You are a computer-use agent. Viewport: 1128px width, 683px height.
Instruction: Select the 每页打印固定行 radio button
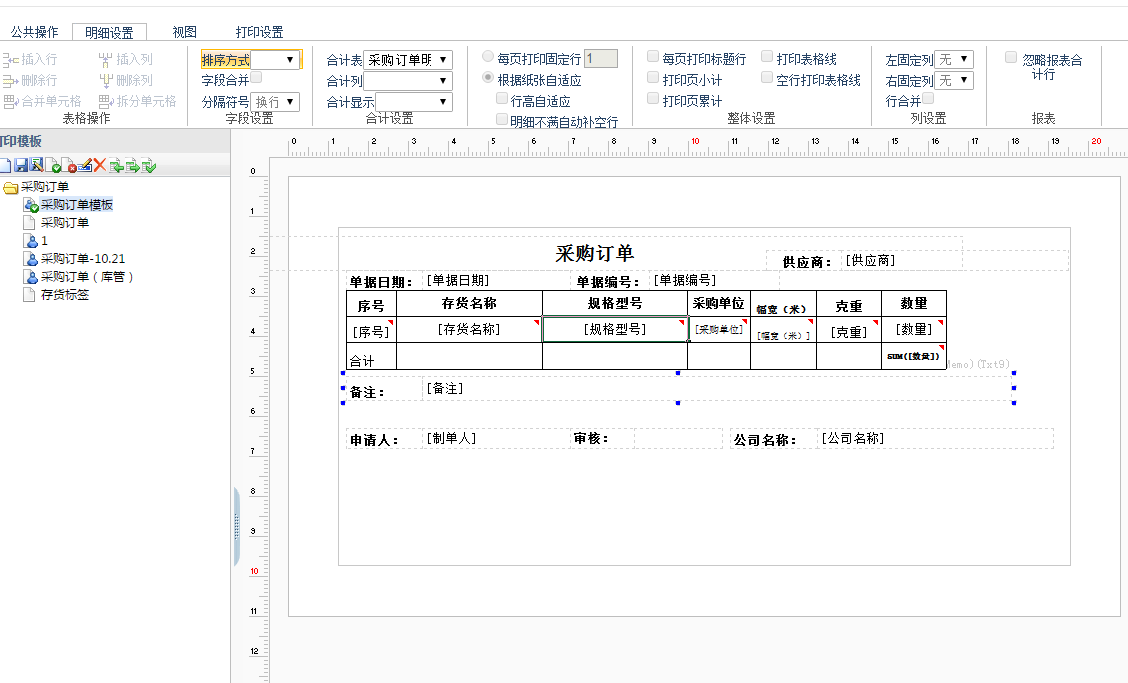pos(488,56)
